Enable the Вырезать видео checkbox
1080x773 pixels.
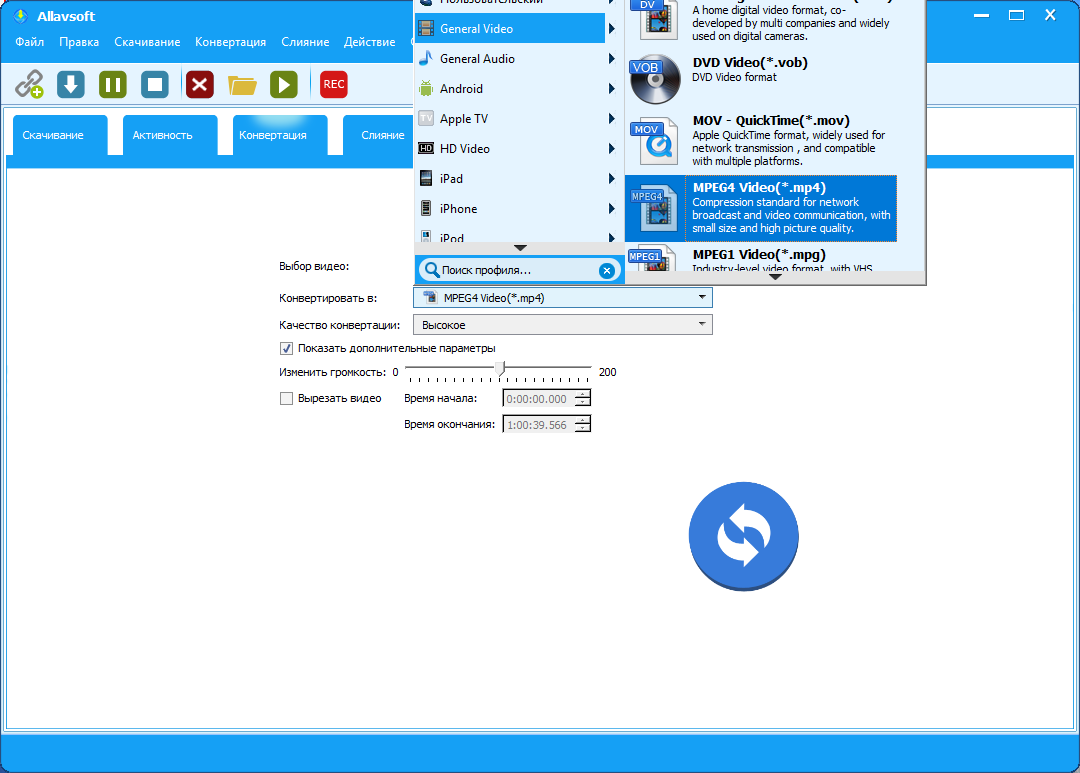(287, 398)
